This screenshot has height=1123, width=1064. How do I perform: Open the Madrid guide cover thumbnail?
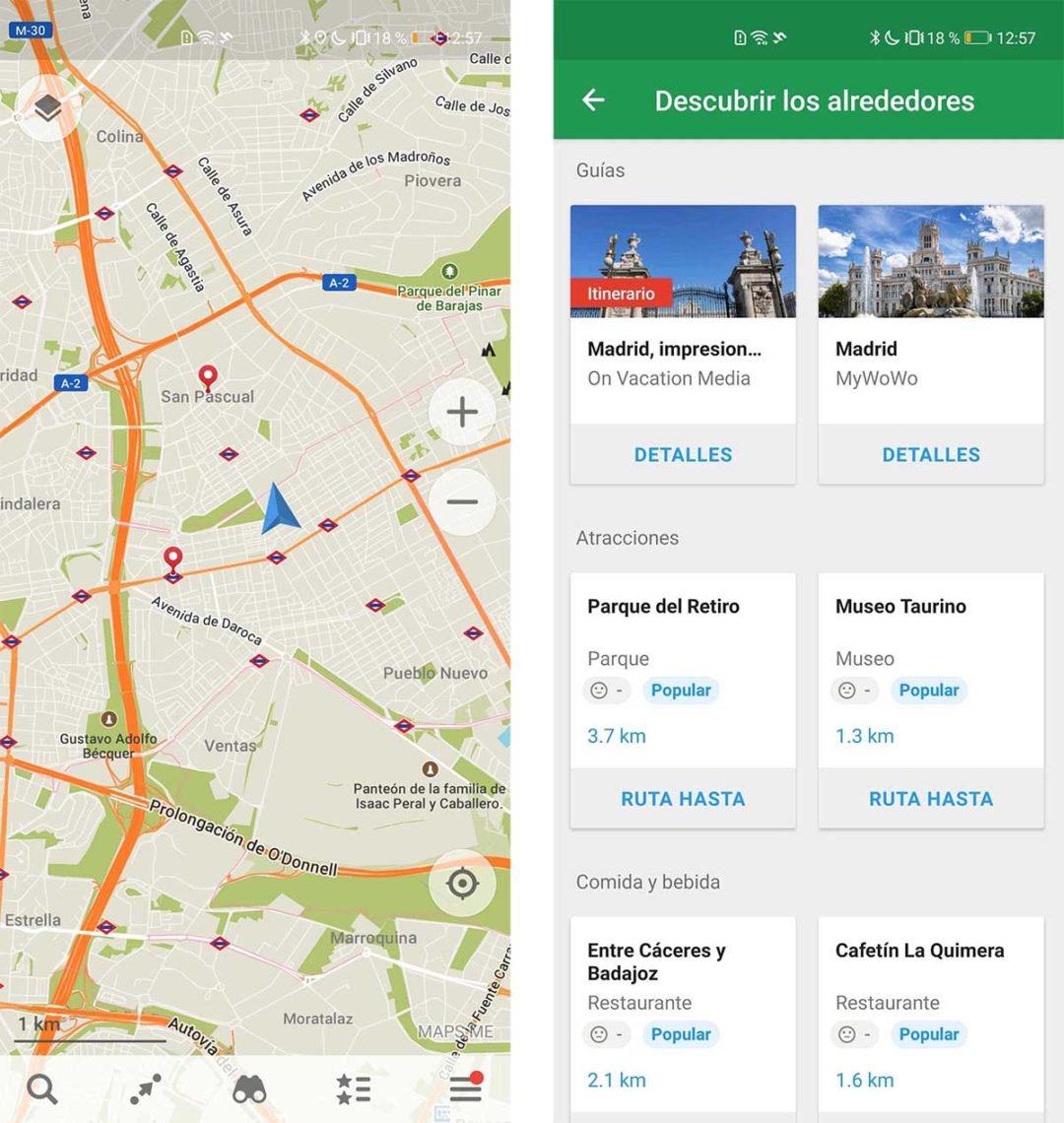tap(930, 259)
